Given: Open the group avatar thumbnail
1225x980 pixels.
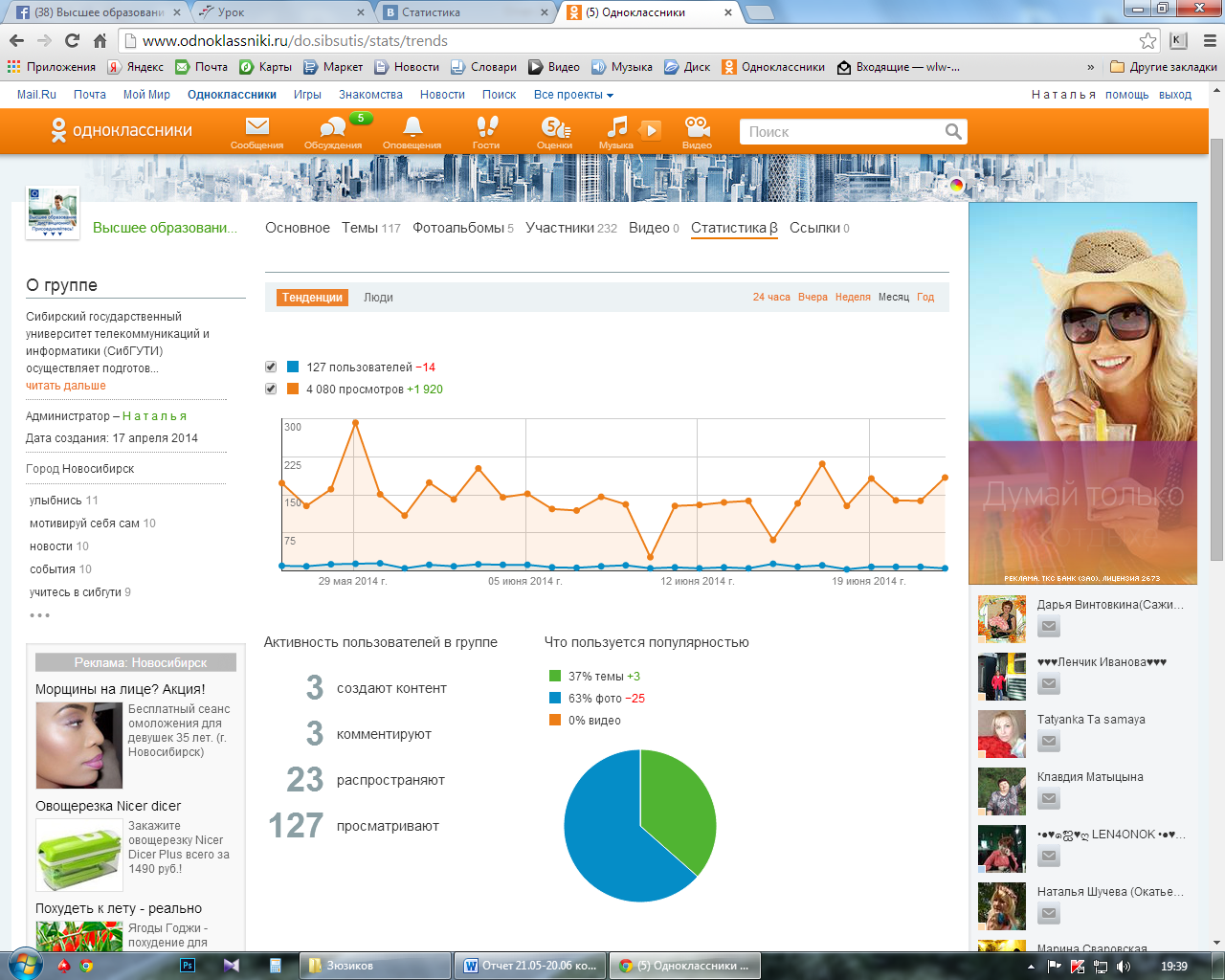Looking at the screenshot, I should (x=53, y=212).
